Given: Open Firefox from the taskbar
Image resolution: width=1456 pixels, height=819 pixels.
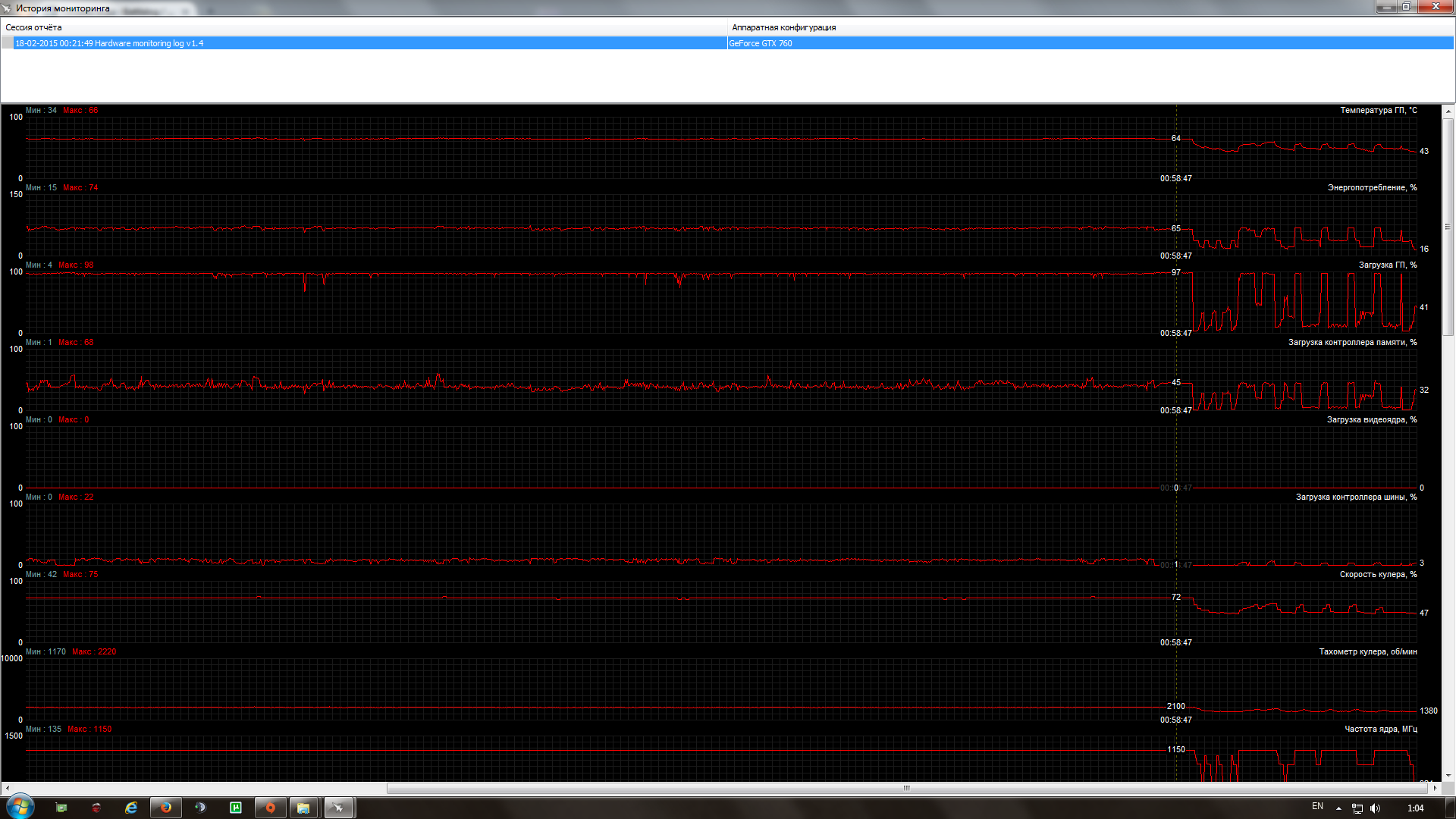Looking at the screenshot, I should click(x=165, y=808).
